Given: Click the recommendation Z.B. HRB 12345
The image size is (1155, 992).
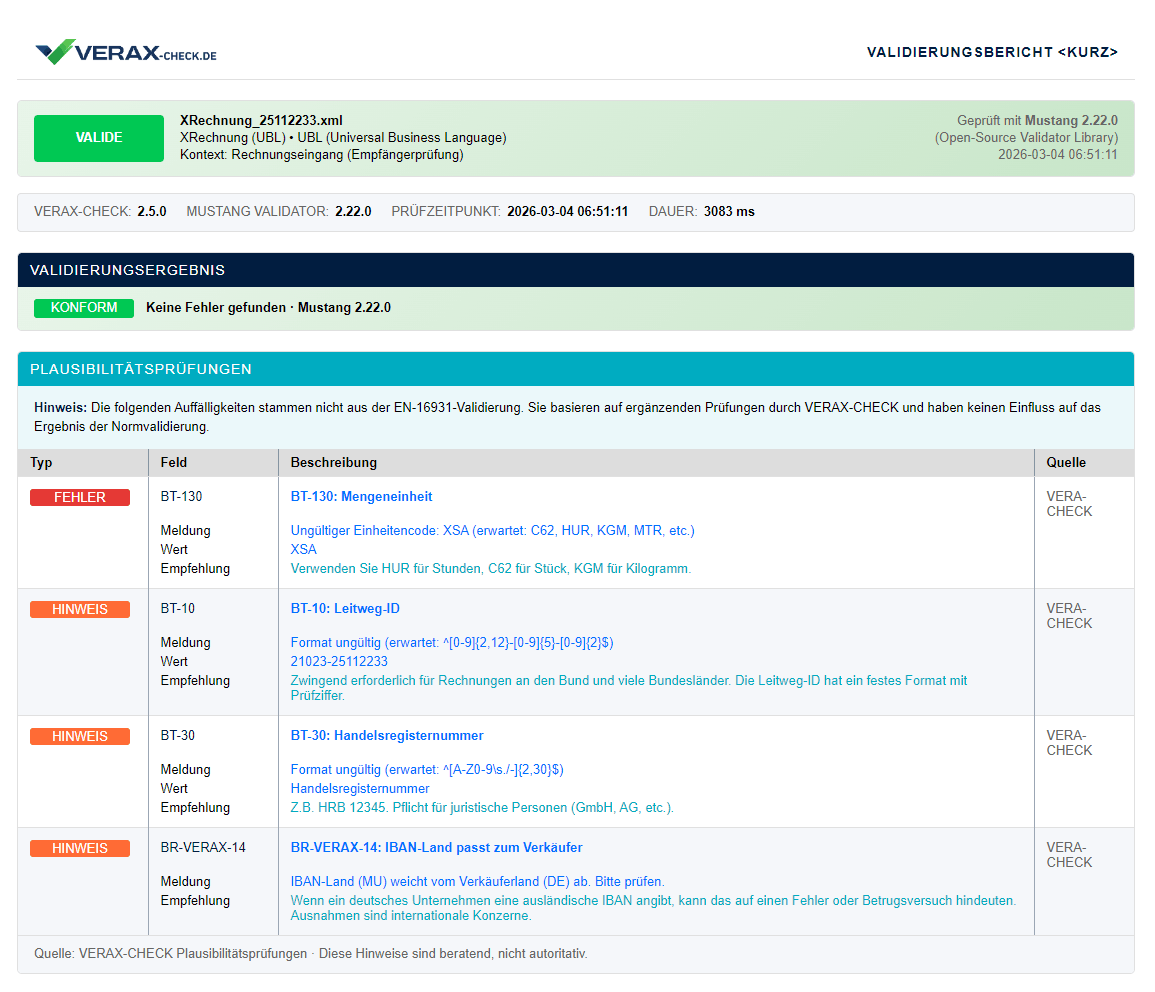Looking at the screenshot, I should pos(482,807).
